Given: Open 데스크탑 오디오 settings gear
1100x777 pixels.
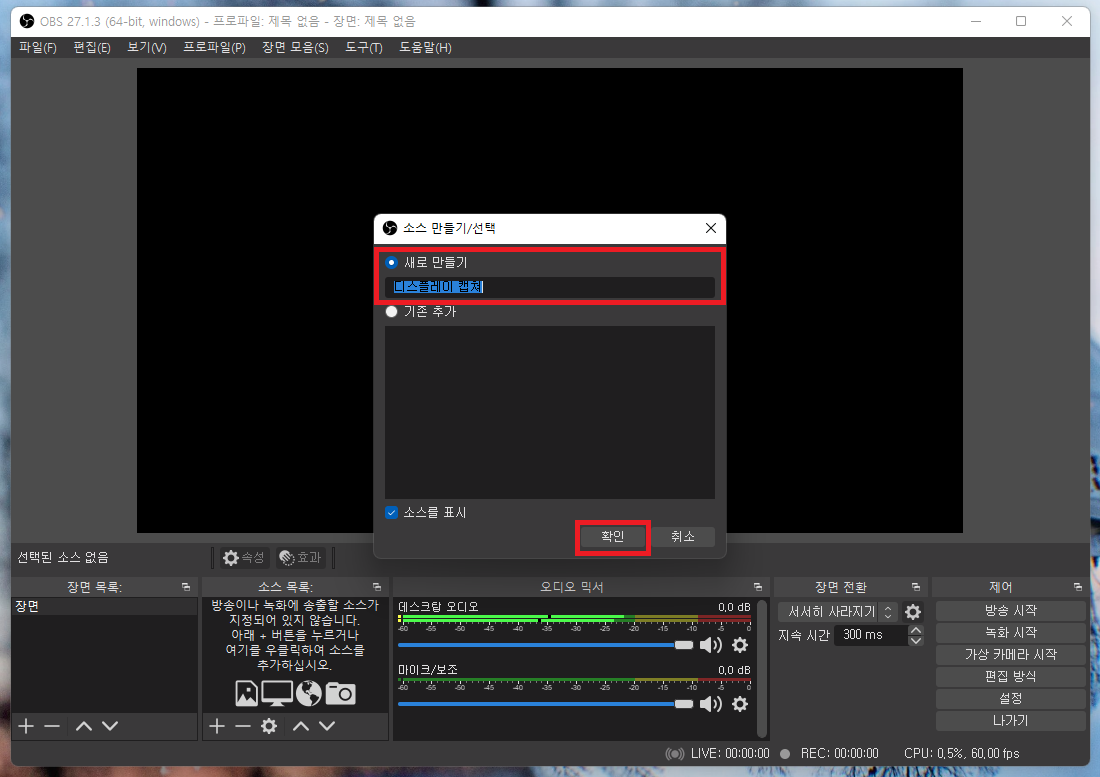Looking at the screenshot, I should (x=740, y=645).
